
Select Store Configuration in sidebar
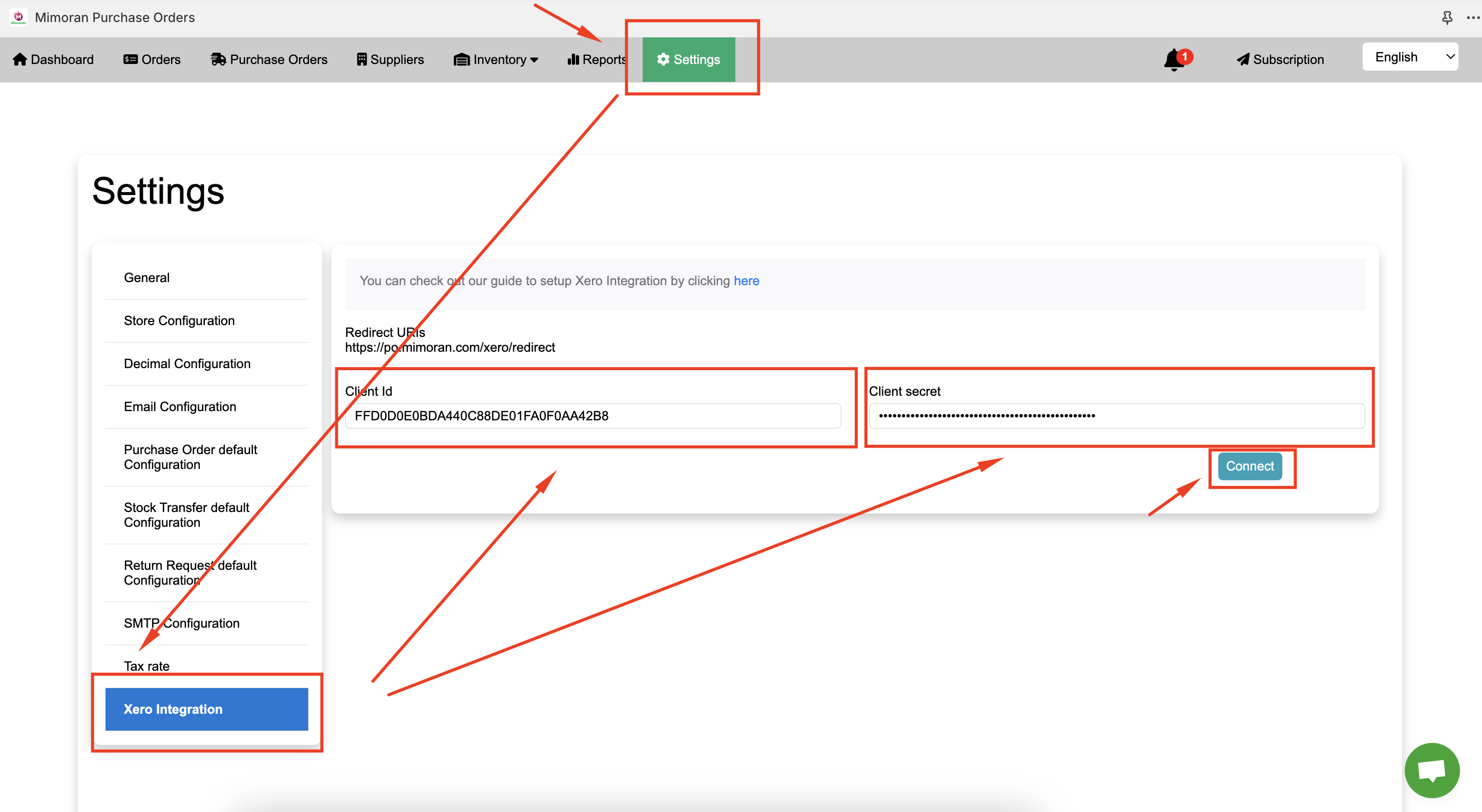[206, 321]
